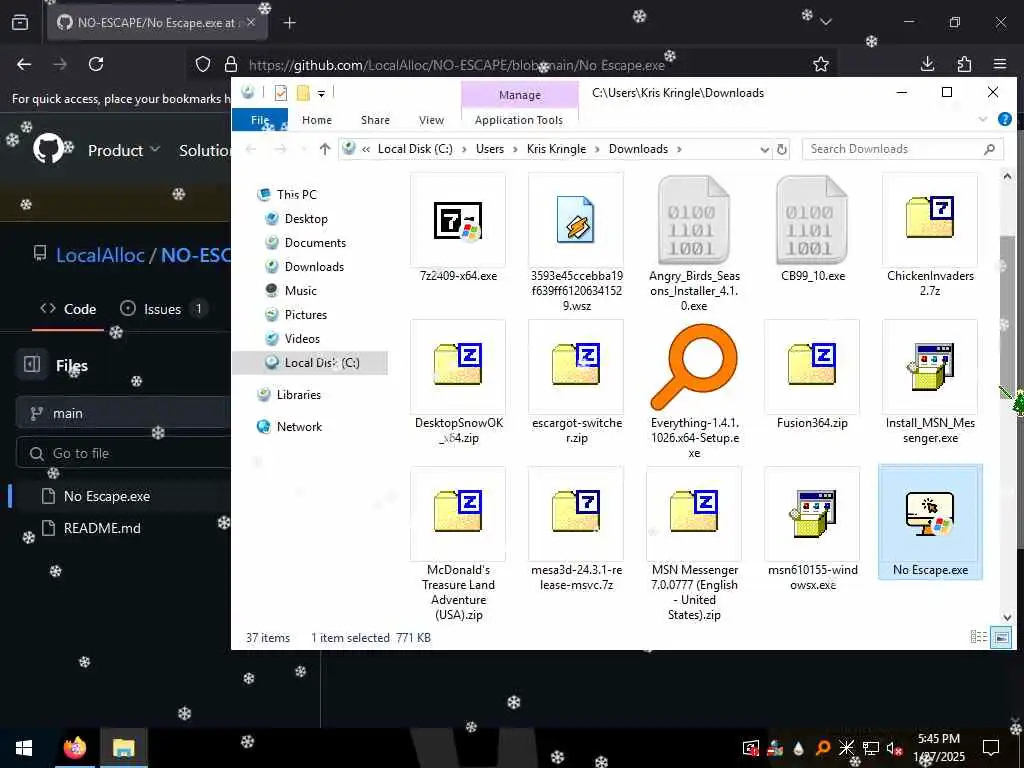1024x768 pixels.
Task: Select Documents in navigation pane
Action: (315, 243)
